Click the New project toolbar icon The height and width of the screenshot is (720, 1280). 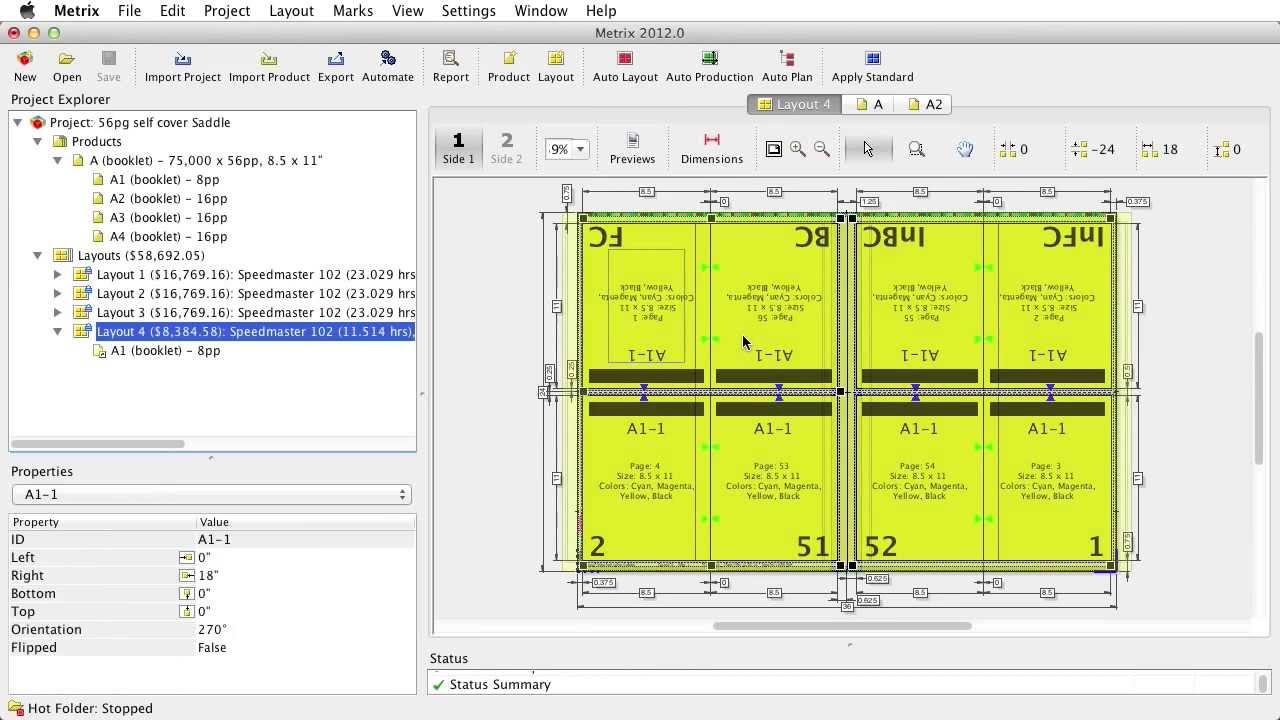pyautogui.click(x=25, y=66)
